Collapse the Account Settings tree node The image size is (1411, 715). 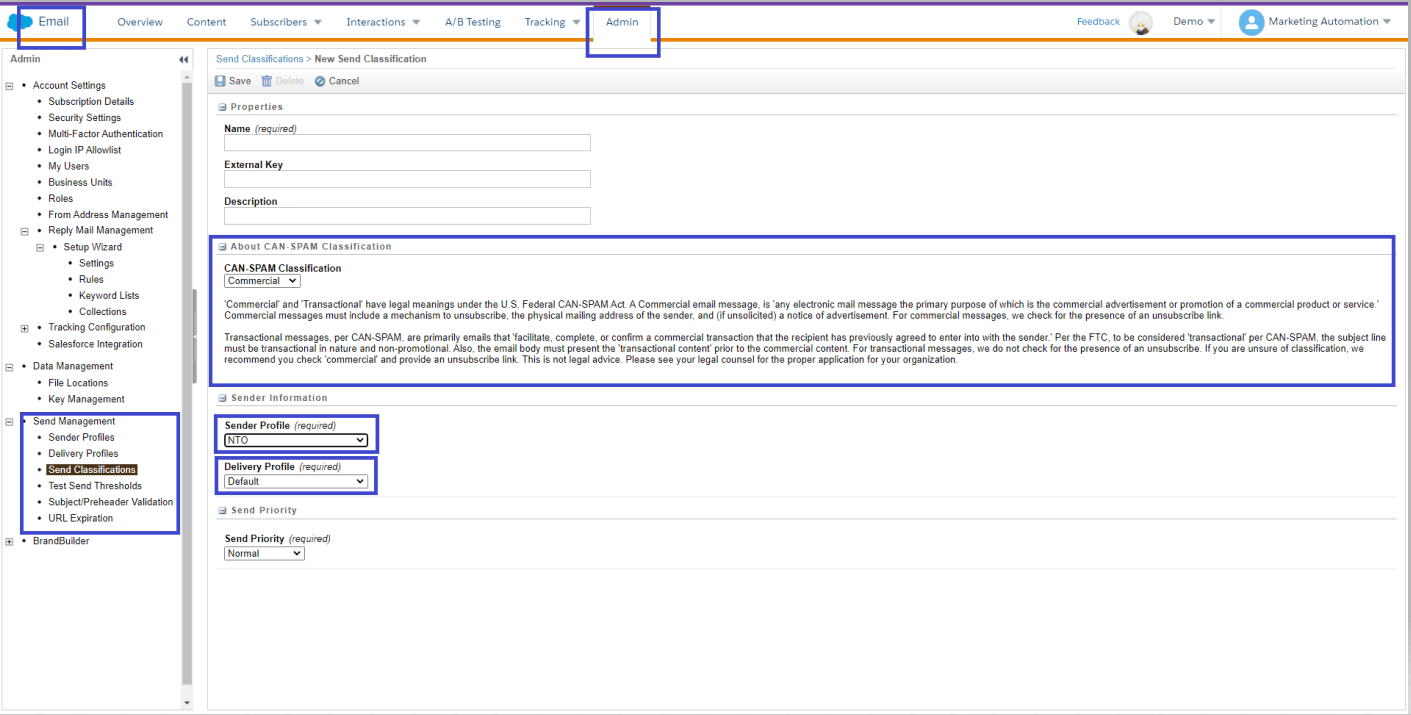click(10, 86)
